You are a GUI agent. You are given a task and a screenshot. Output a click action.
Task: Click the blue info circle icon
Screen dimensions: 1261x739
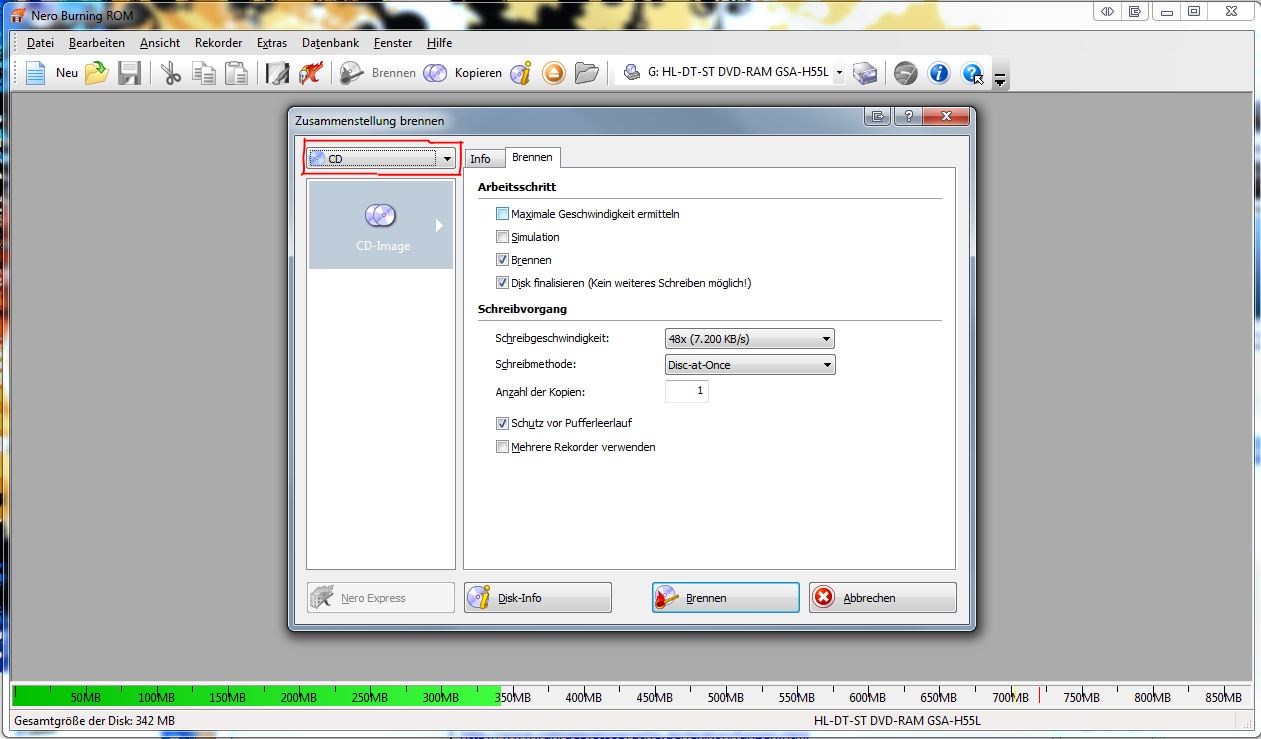click(x=939, y=73)
